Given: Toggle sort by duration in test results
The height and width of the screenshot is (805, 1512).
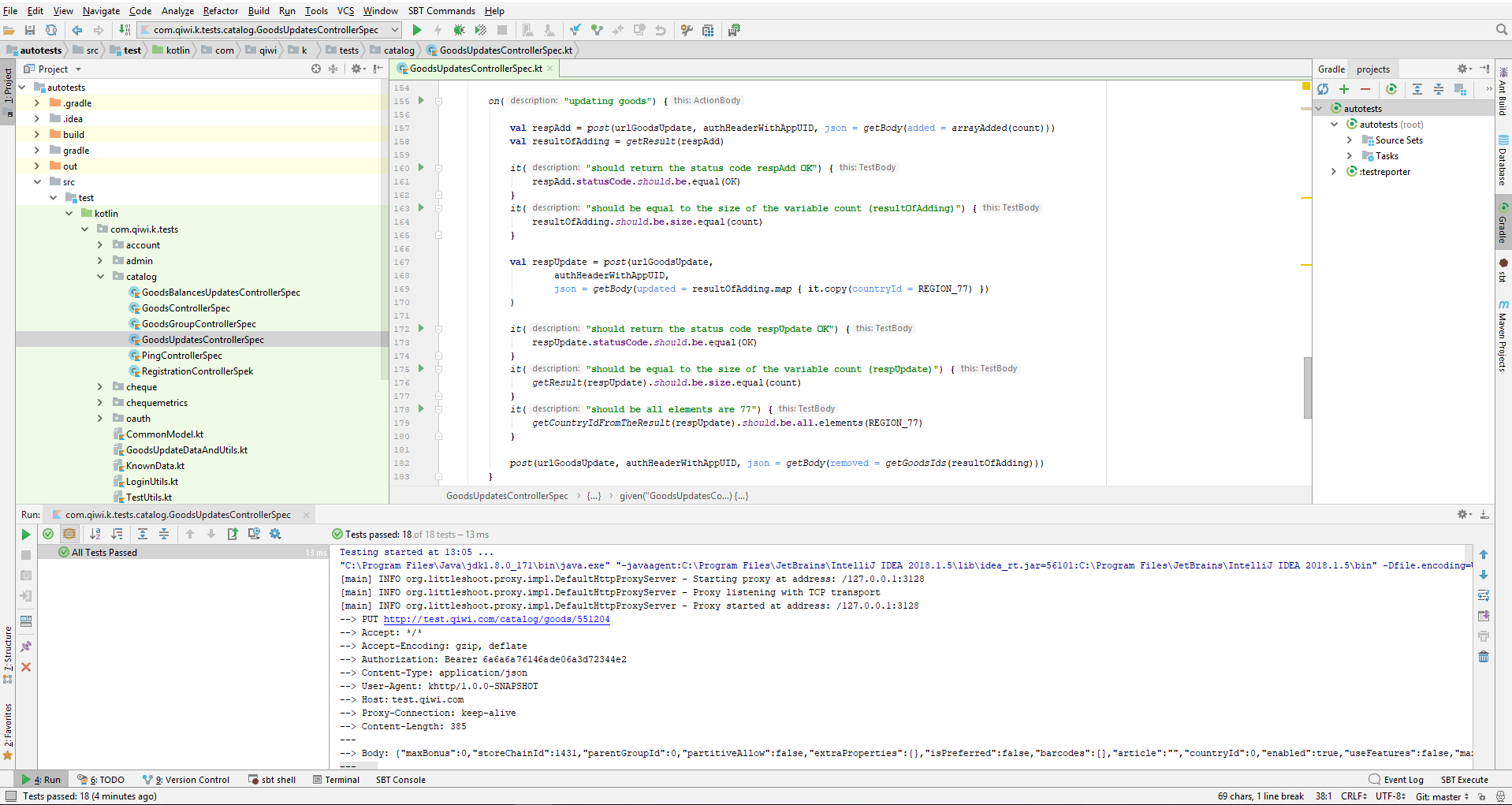Looking at the screenshot, I should (x=117, y=534).
